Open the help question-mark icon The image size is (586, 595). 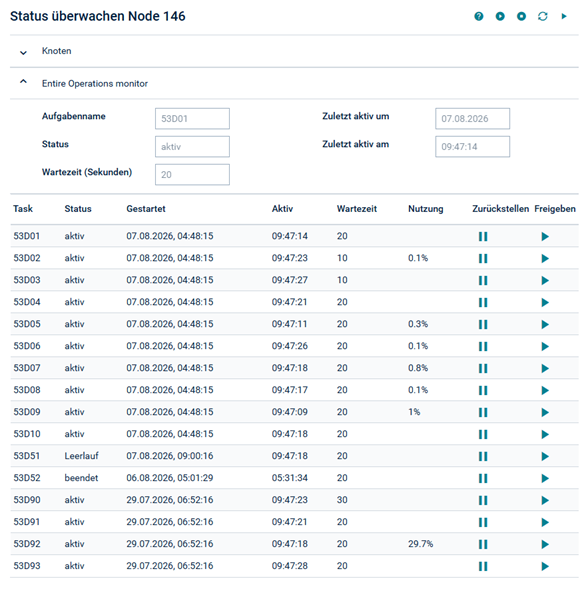tap(479, 16)
